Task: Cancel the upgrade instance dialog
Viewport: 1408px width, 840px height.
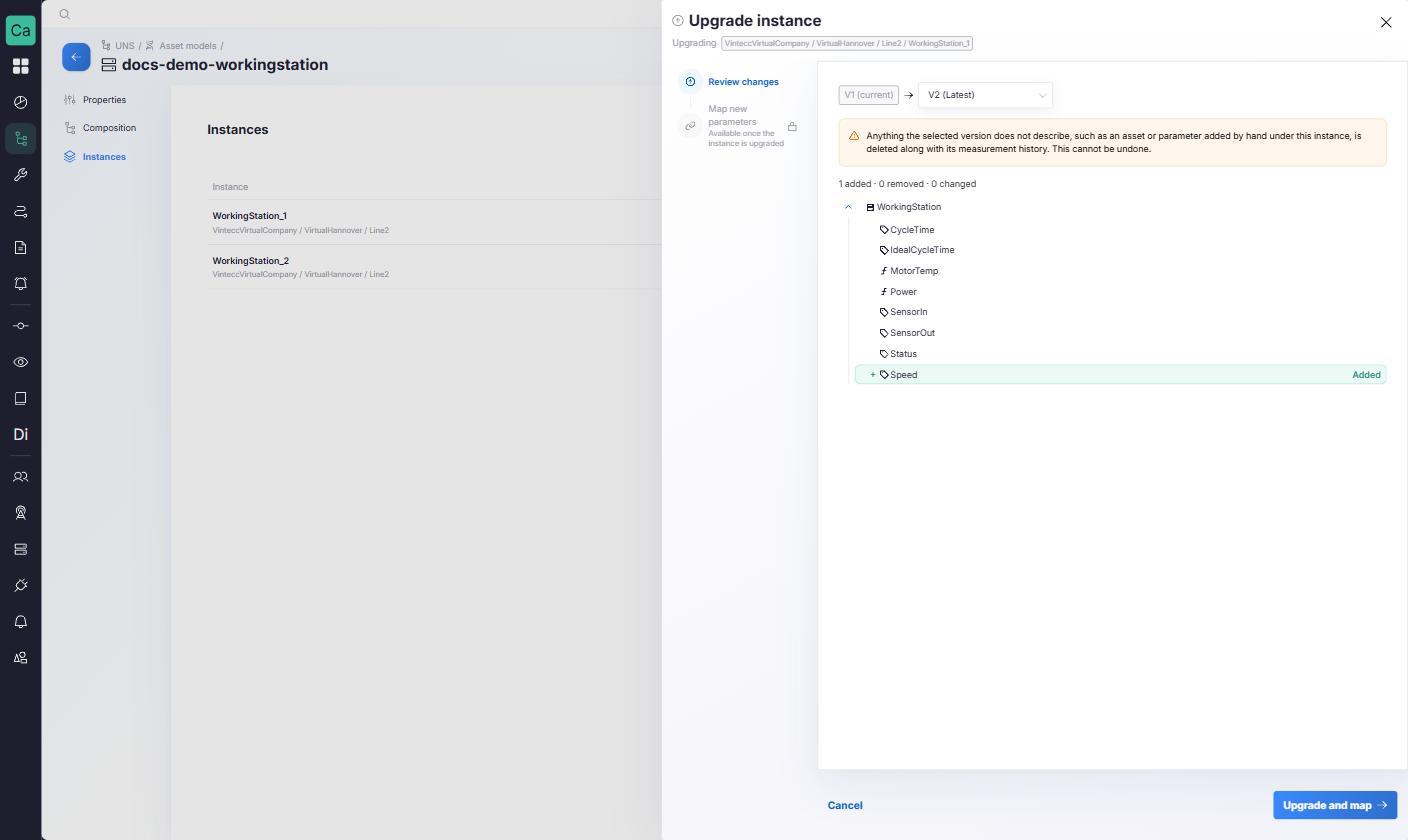Action: click(845, 805)
